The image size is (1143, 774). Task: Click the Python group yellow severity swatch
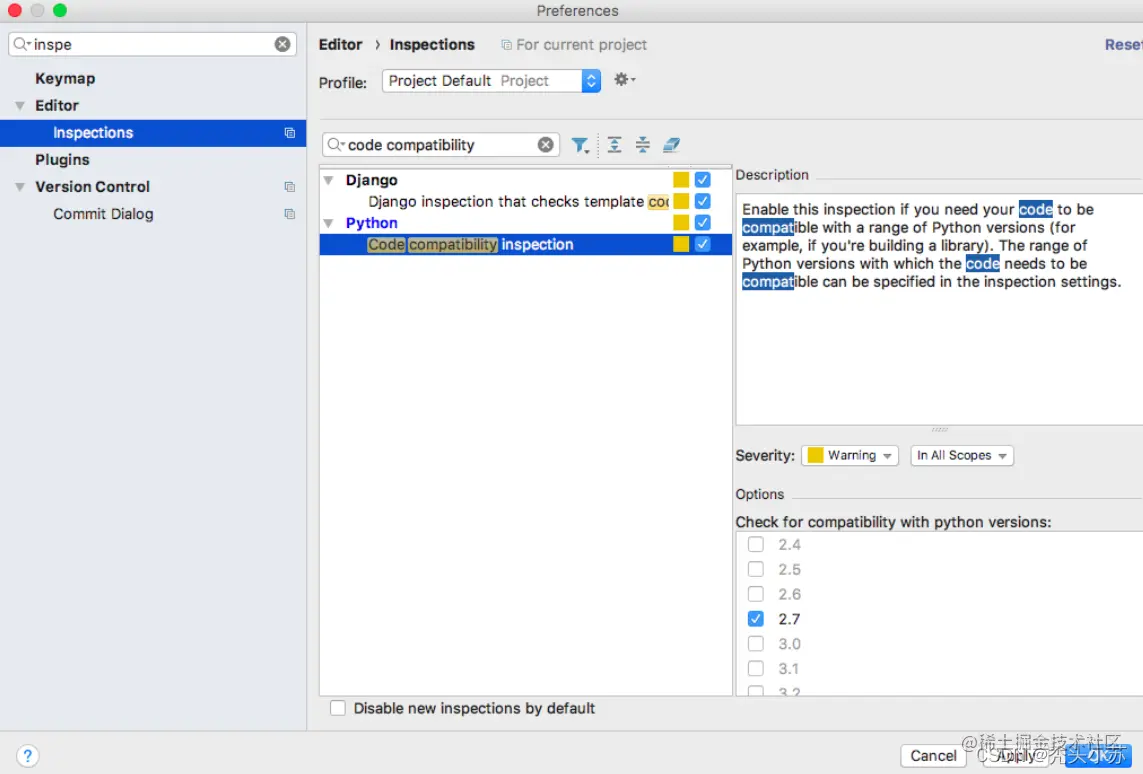point(681,222)
